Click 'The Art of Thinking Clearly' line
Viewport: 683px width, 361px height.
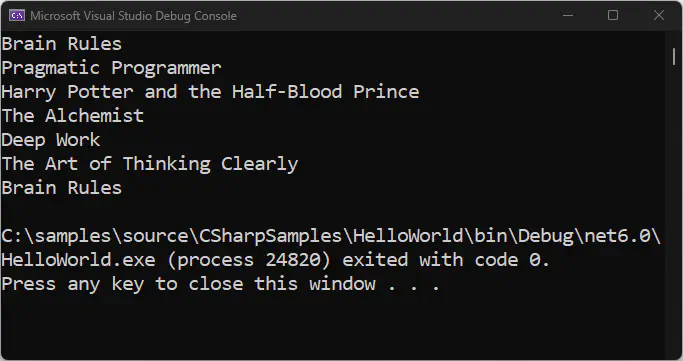pos(149,164)
